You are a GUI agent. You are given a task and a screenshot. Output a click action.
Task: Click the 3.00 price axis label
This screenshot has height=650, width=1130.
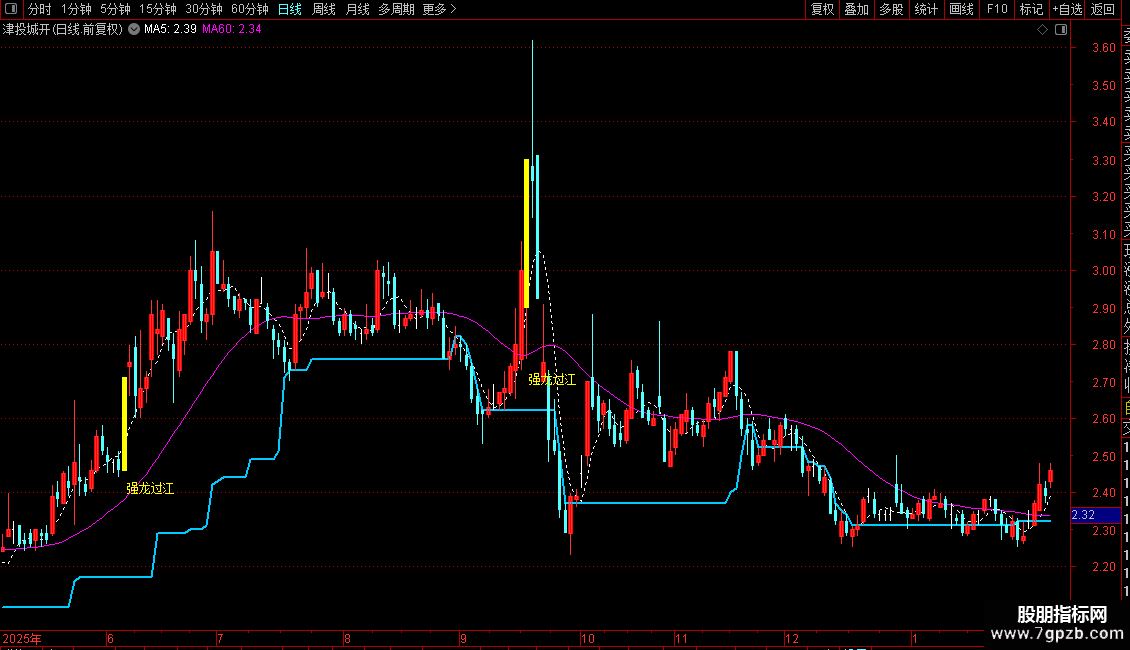click(x=1103, y=271)
